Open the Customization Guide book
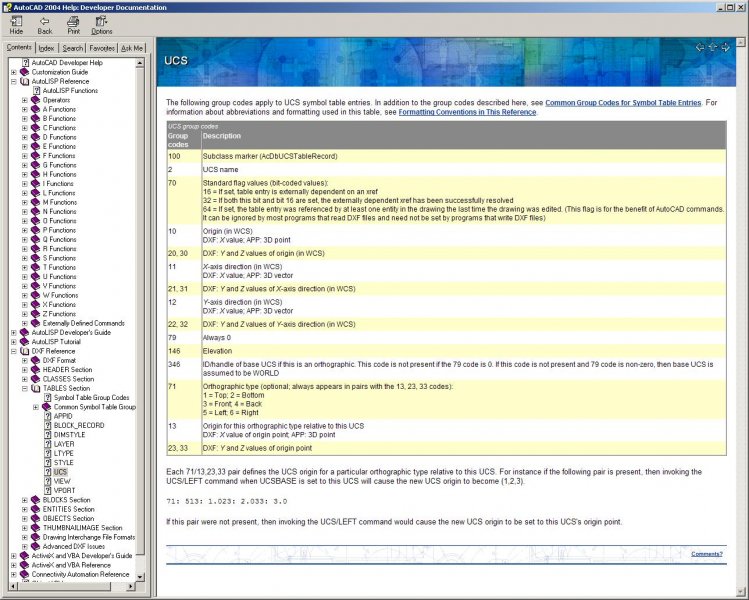Screen dimensions: 749x600 click(59, 72)
